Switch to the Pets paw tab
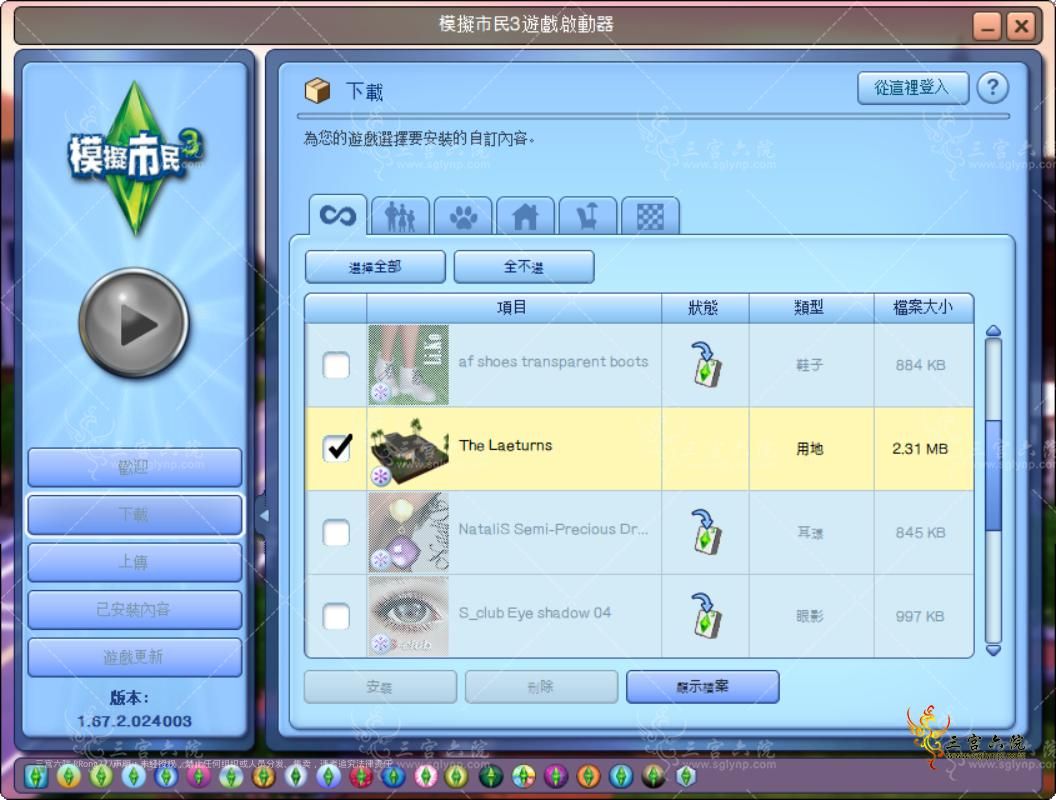The image size is (1056, 800). click(x=463, y=217)
